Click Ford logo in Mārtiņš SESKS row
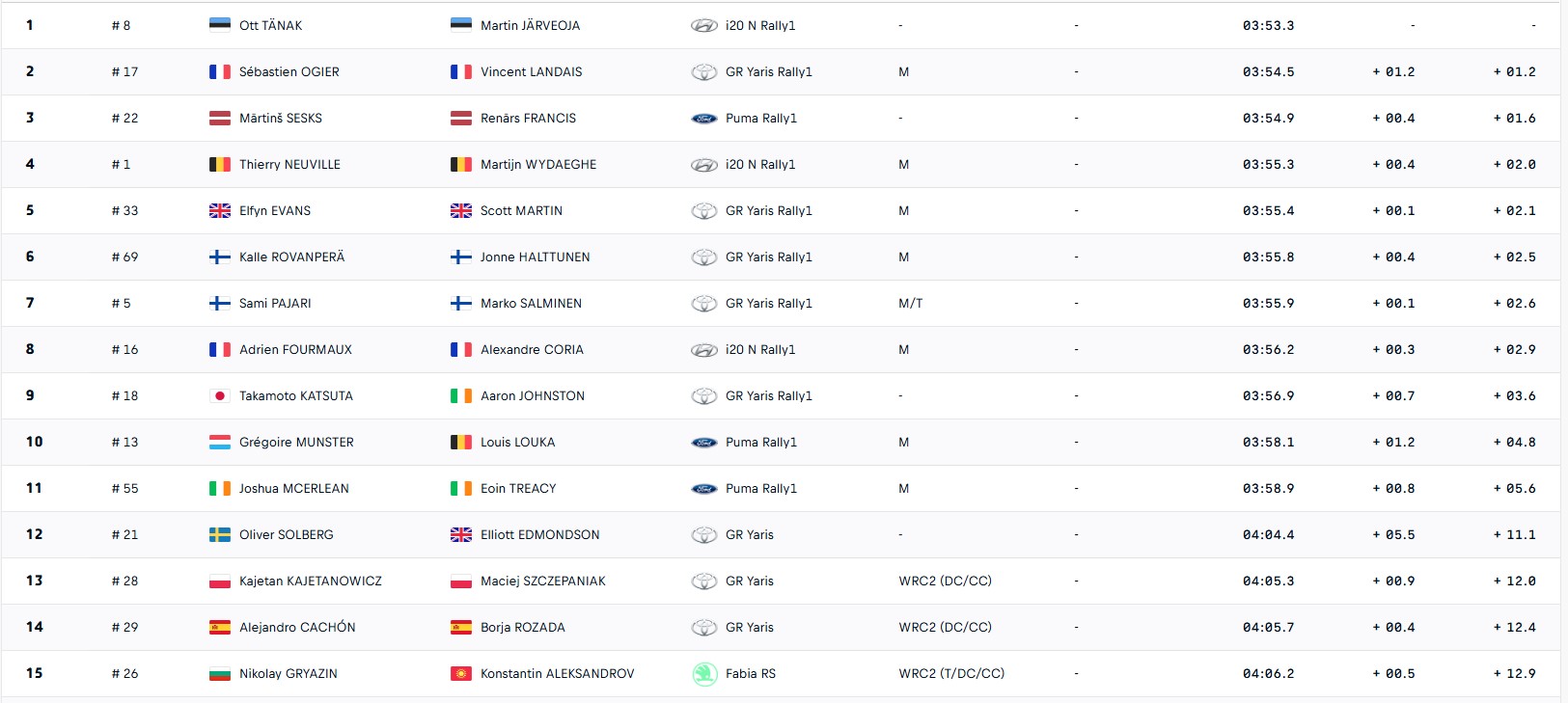Screen dimensions: 1568x703 click(704, 119)
